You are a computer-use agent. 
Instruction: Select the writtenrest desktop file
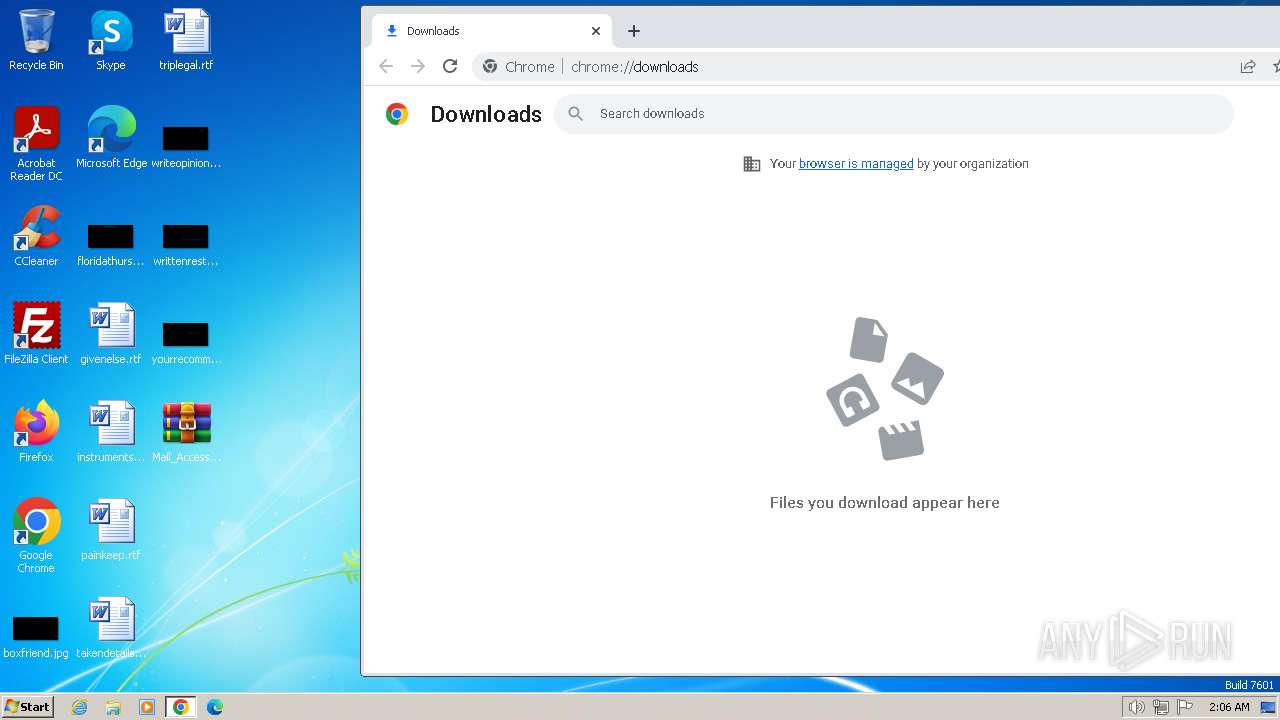(x=186, y=245)
